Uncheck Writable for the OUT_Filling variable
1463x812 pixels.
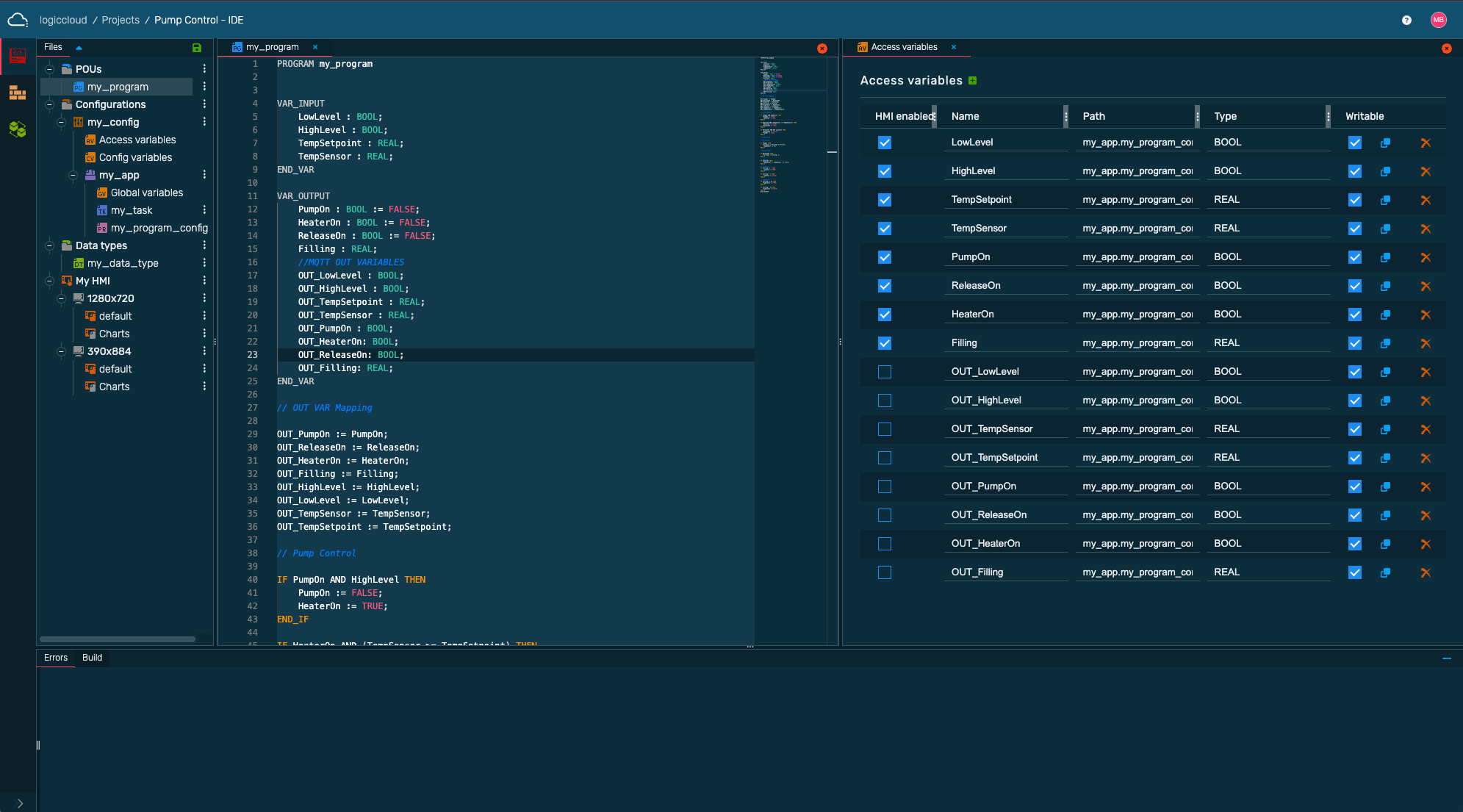[1354, 573]
